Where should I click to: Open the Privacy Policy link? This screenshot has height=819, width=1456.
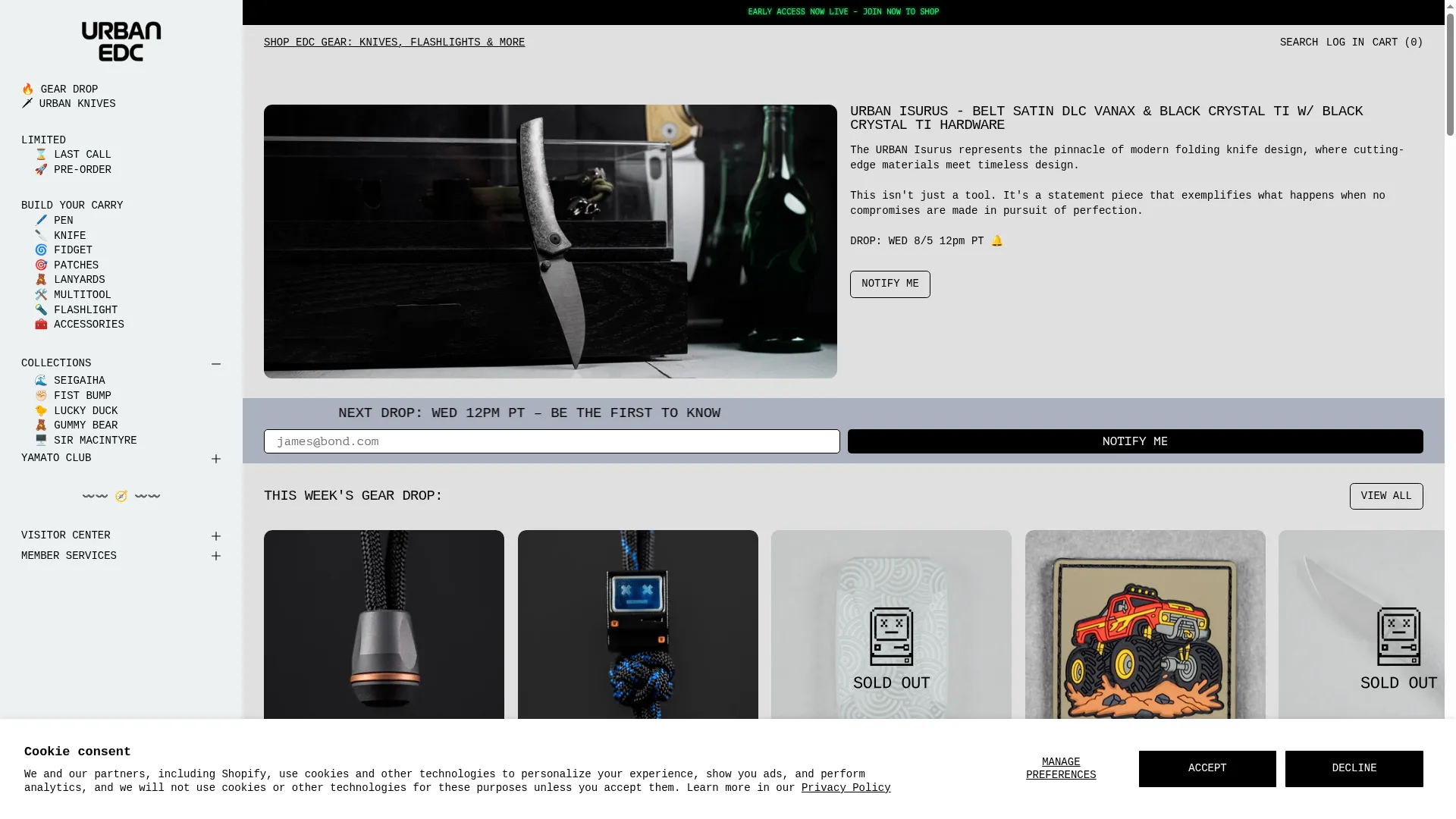[846, 788]
